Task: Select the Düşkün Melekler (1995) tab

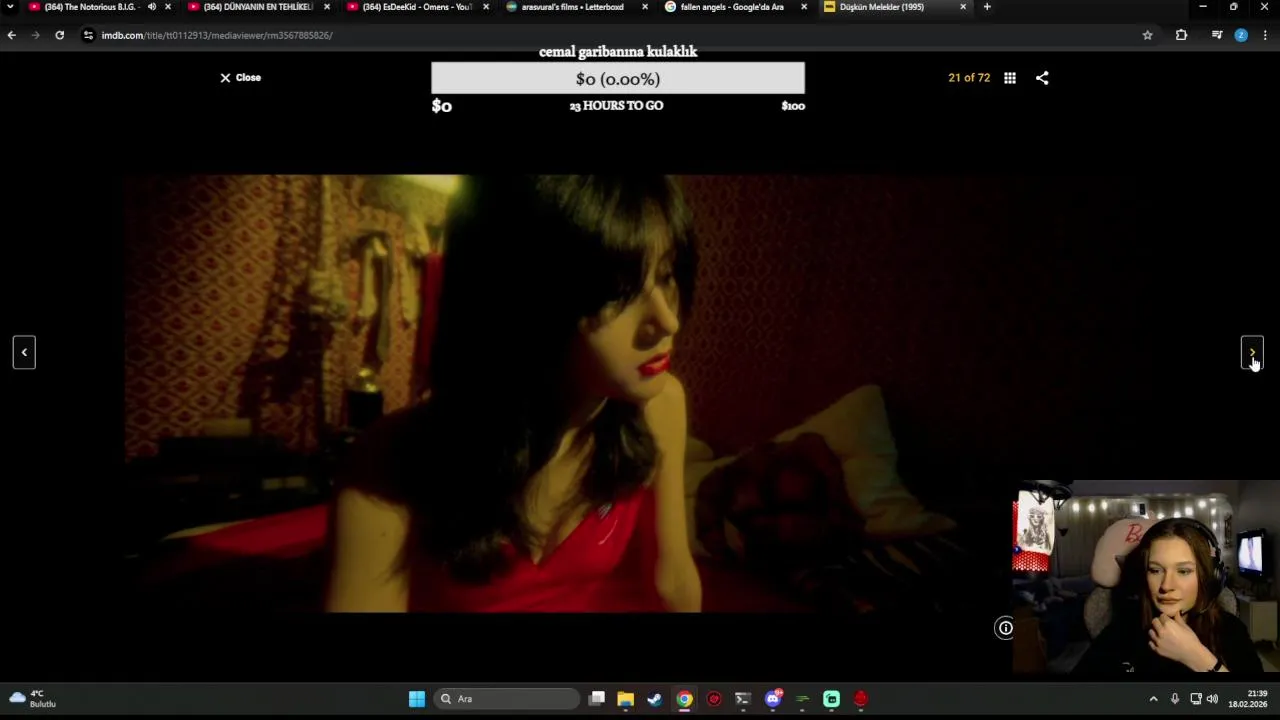Action: pos(880,7)
